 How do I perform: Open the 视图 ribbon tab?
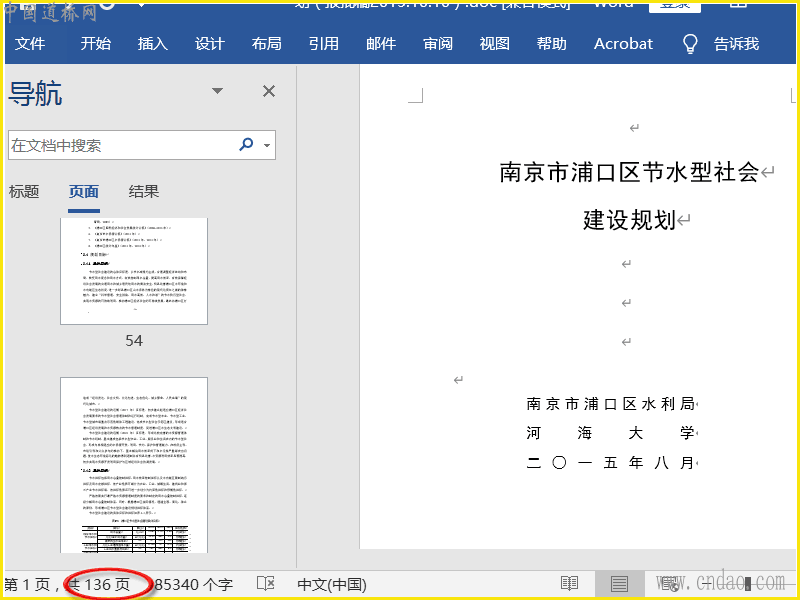coord(495,44)
